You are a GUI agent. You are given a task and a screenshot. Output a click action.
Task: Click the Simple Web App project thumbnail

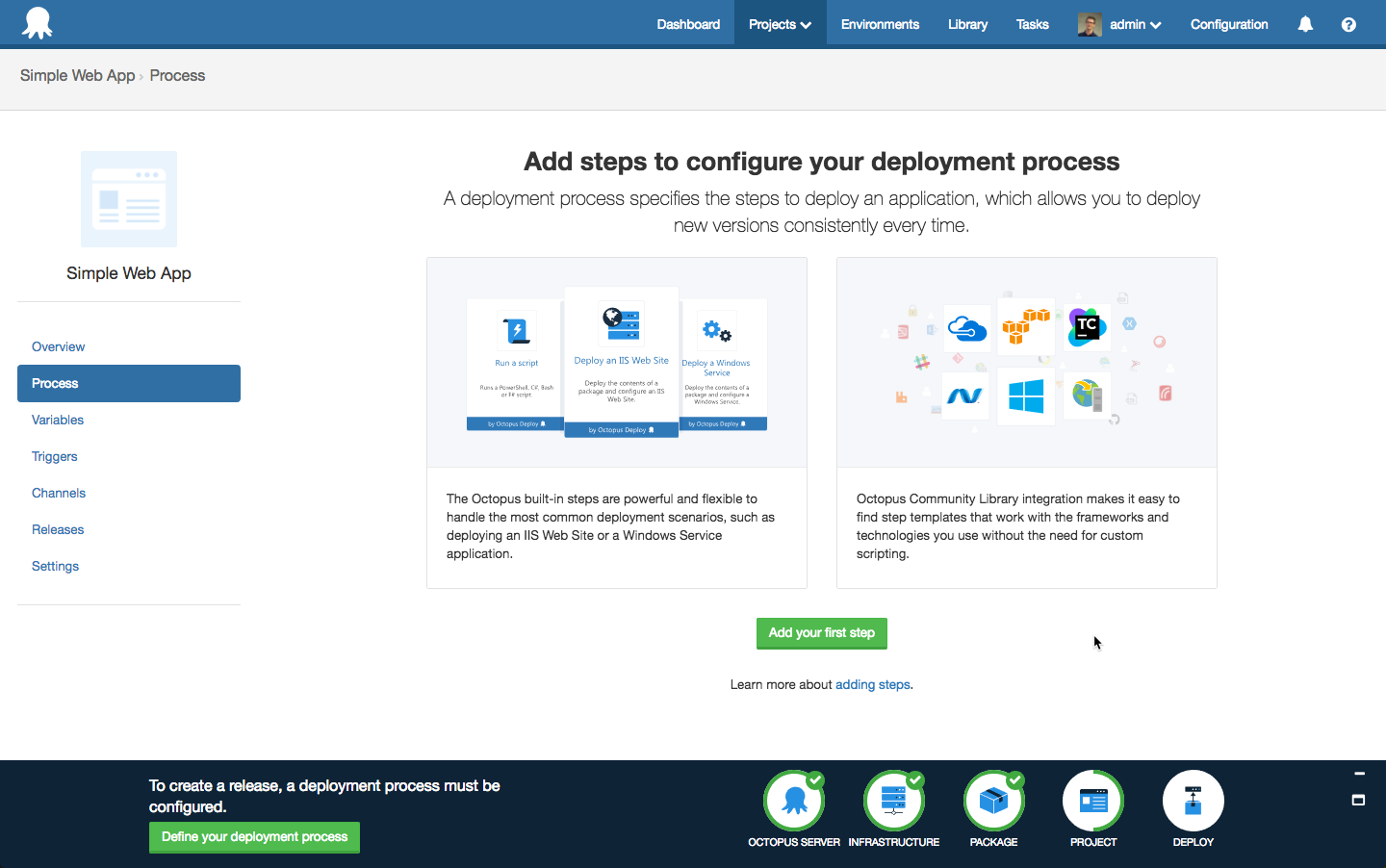[129, 199]
